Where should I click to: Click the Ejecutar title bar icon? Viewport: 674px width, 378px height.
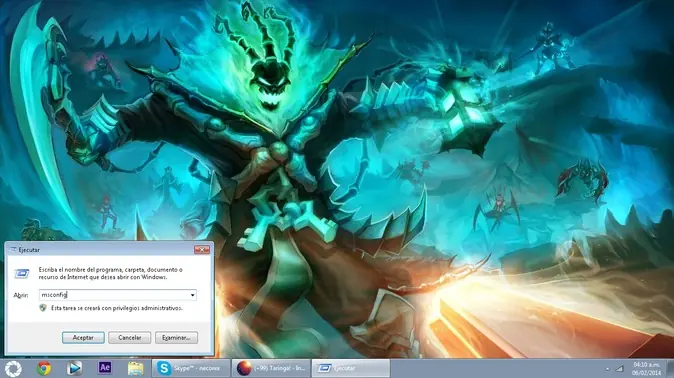click(13, 249)
